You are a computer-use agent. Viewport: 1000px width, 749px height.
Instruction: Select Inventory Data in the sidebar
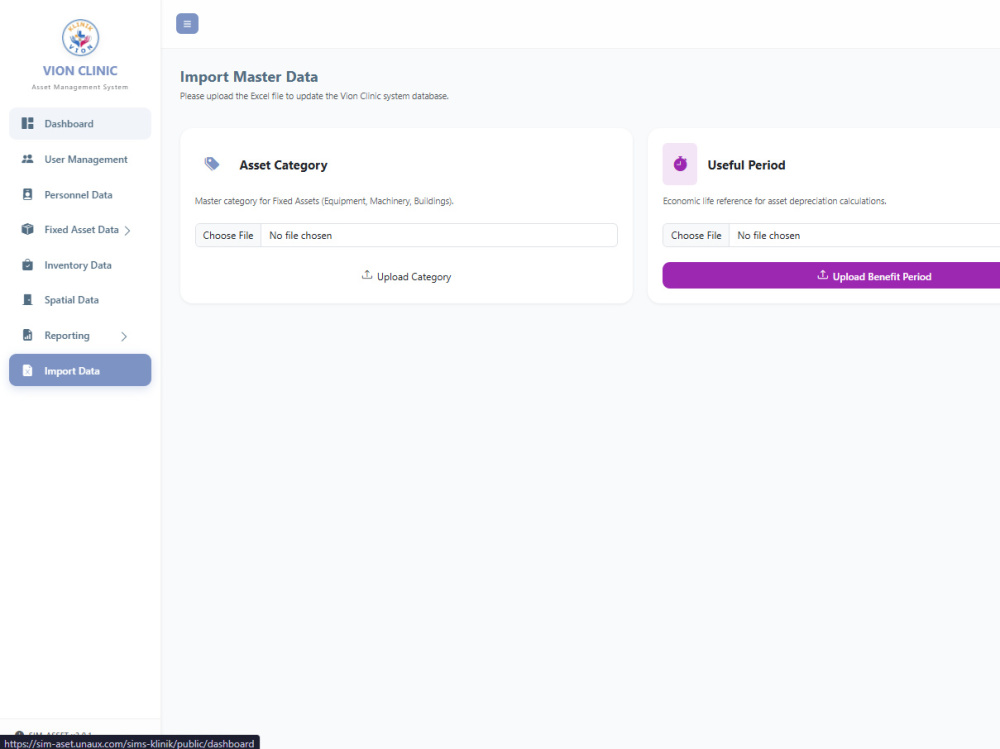click(80, 264)
